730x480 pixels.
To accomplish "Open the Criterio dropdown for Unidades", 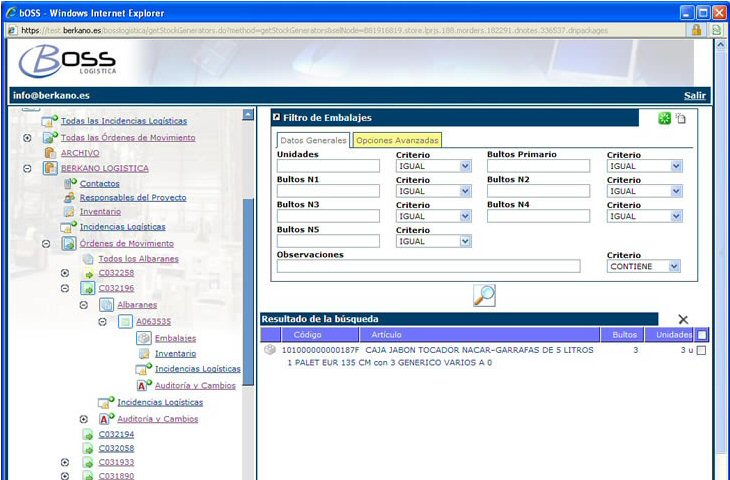I will click(x=433, y=166).
